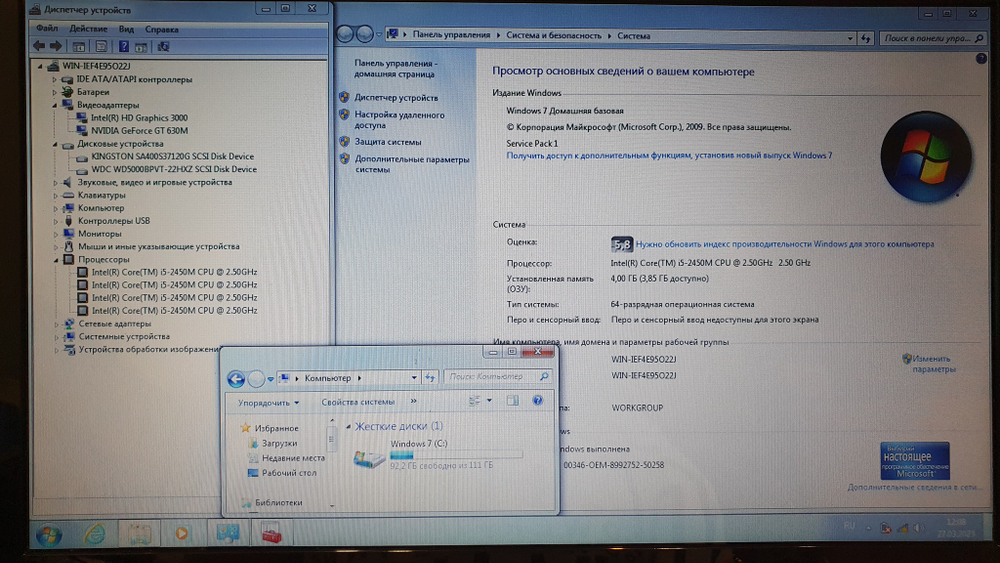Open Properties icon in Device Manager toolbar

(x=101, y=47)
